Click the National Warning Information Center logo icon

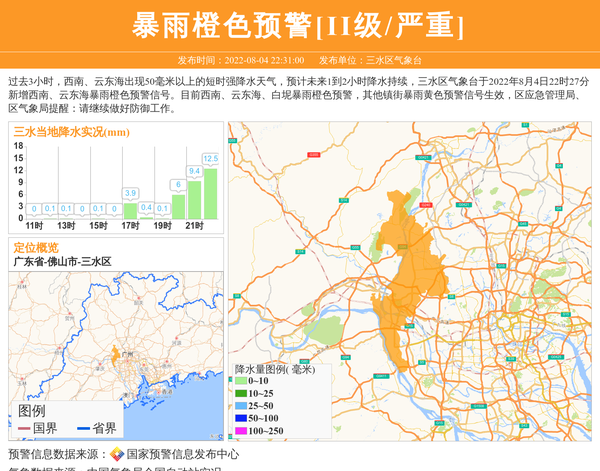coord(117,454)
